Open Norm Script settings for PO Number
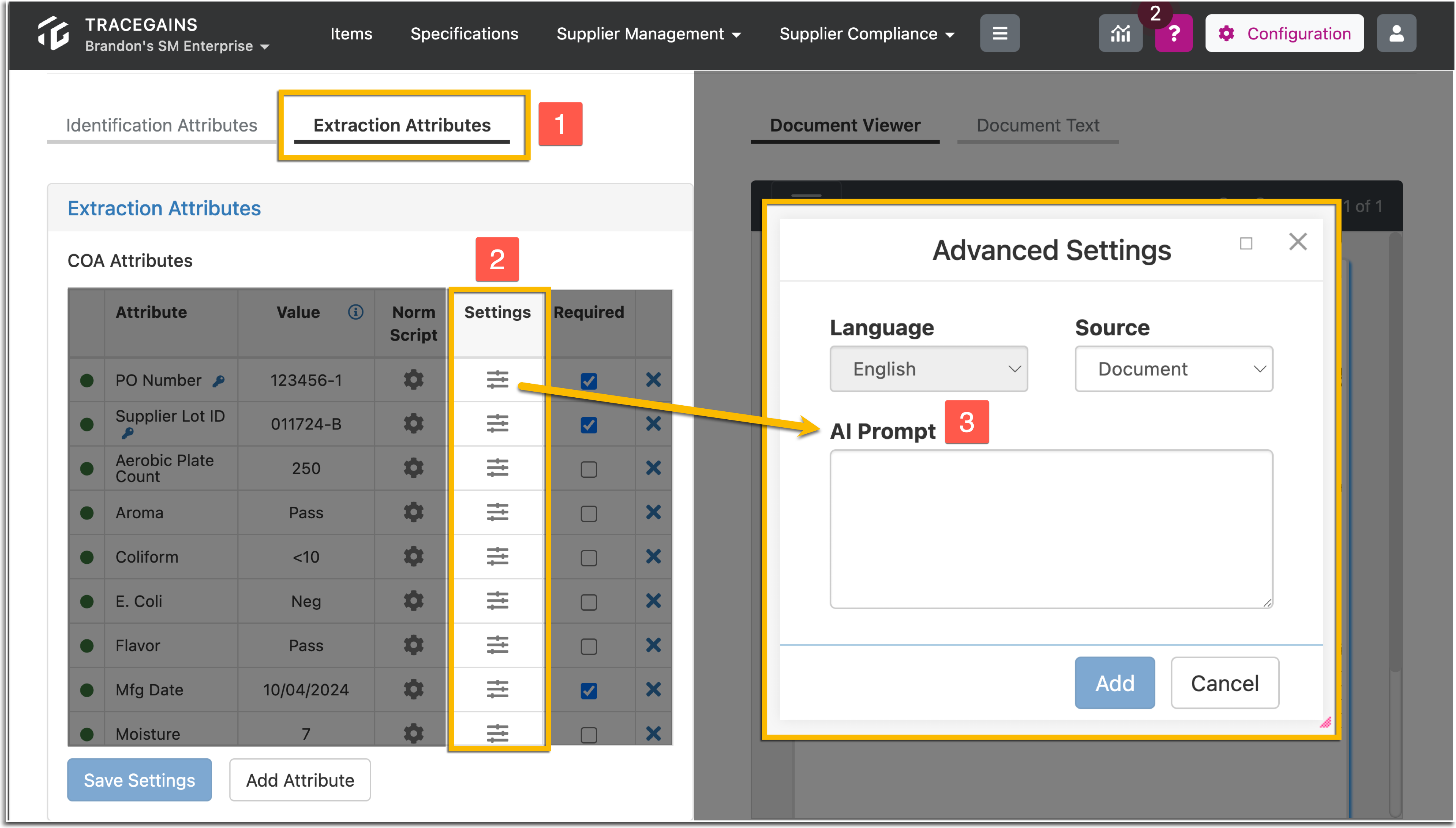 tap(413, 380)
